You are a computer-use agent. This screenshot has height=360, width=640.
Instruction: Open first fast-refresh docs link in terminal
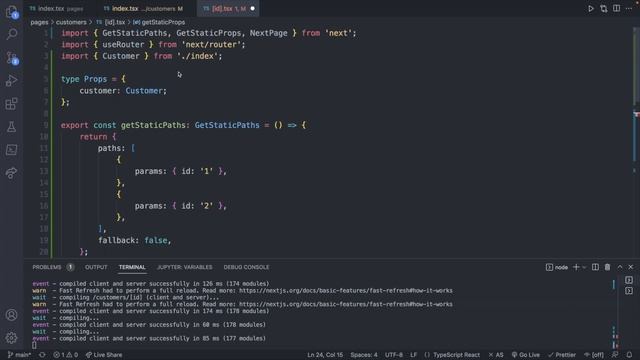point(346,291)
